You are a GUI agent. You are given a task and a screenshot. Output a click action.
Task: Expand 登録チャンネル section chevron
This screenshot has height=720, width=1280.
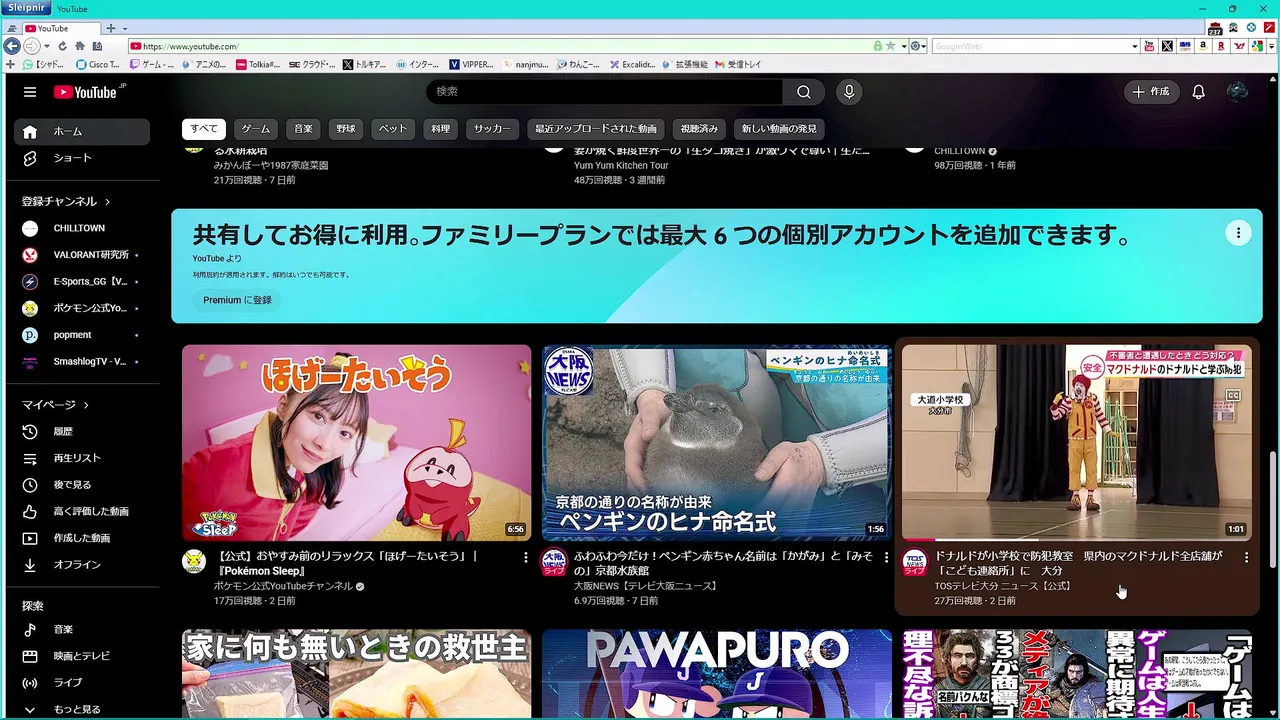coord(107,202)
